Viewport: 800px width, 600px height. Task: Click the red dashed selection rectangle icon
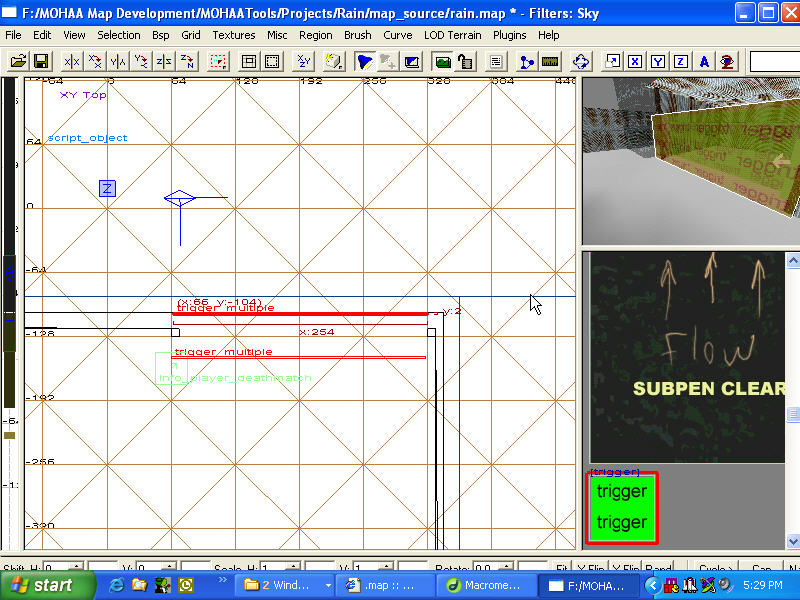click(218, 62)
